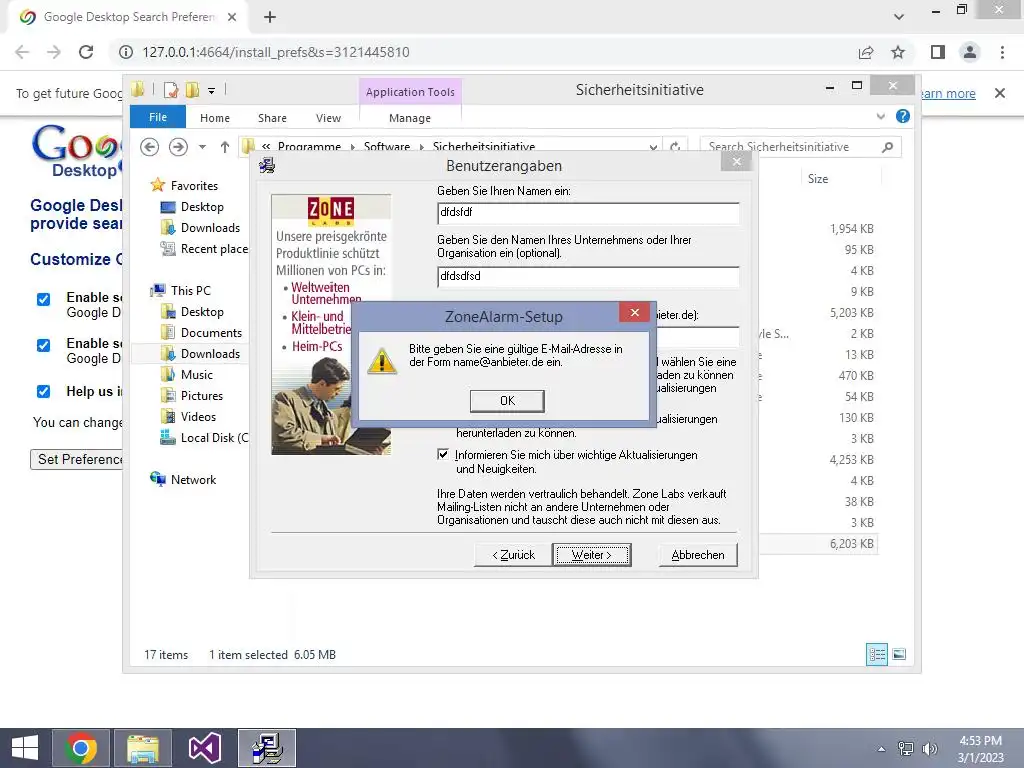Select Local Disk in navigation pane

coord(214,438)
